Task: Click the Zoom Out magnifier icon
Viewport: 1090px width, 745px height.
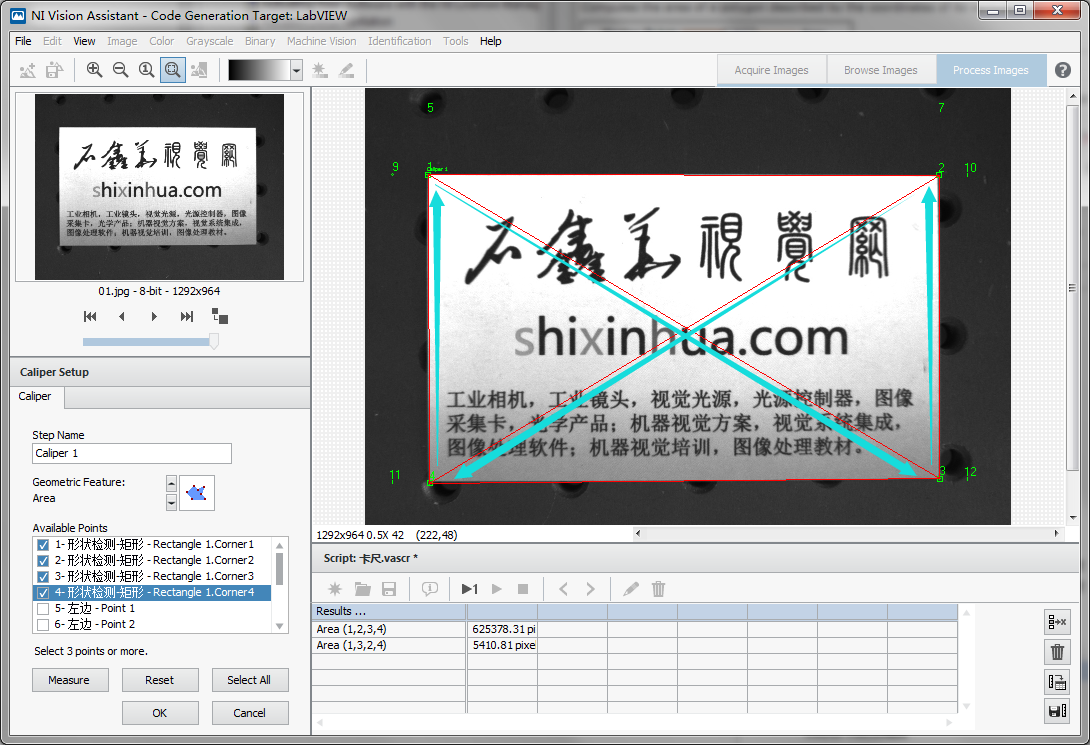Action: pos(120,69)
